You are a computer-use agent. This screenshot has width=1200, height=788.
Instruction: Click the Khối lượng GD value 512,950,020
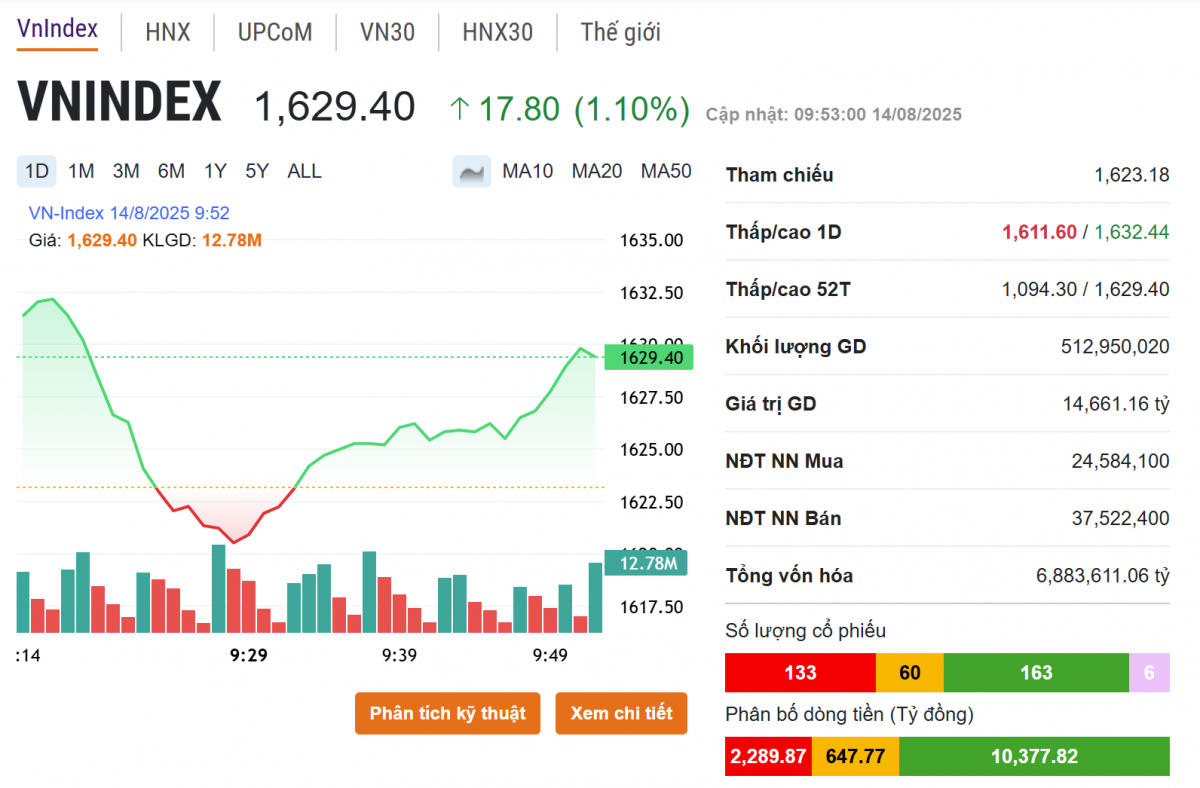pos(1114,347)
